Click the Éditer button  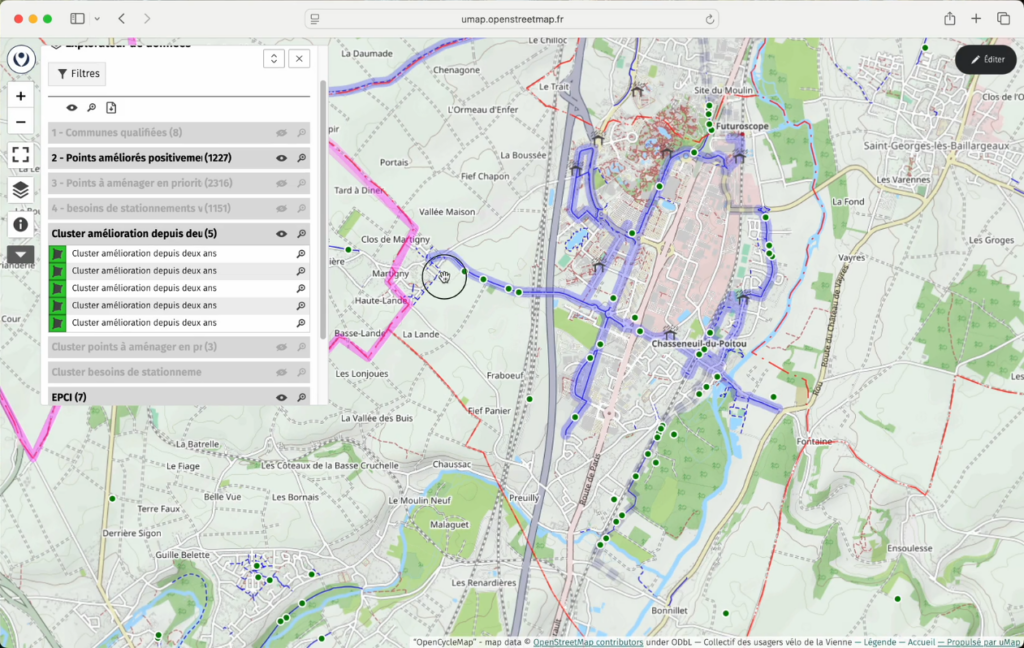pos(985,59)
